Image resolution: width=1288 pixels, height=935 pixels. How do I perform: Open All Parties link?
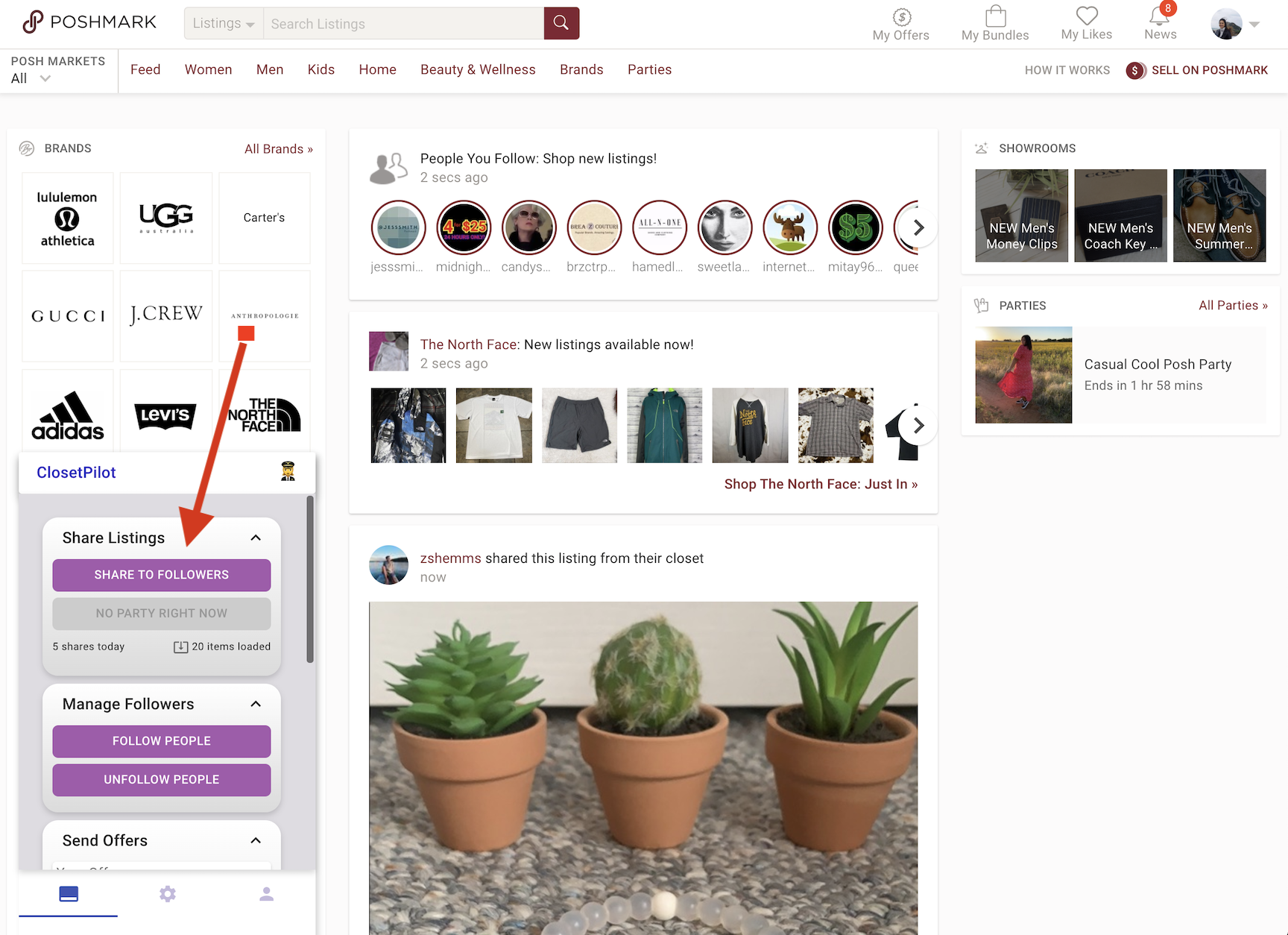click(1233, 306)
